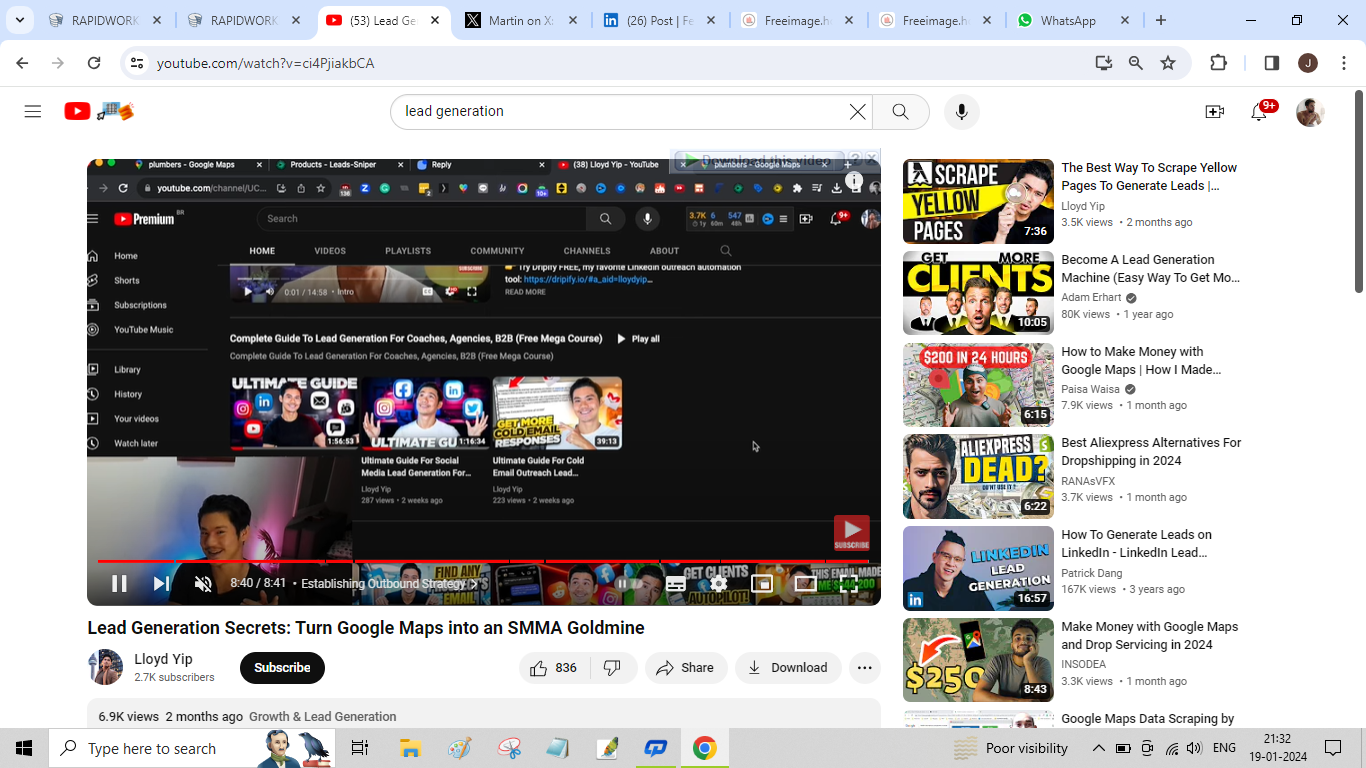Screen dimensions: 1366x768
Task: Open Windows action center notifications
Action: coord(1333,748)
